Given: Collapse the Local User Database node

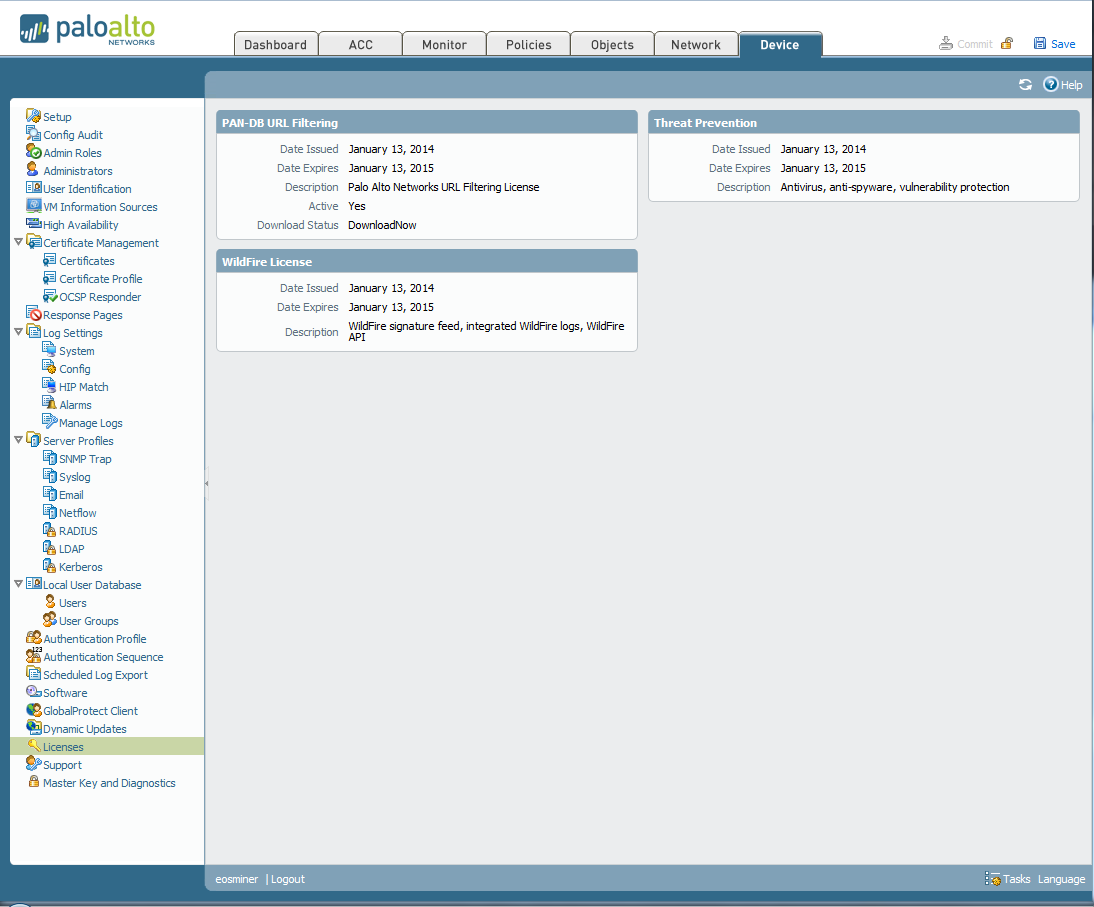Looking at the screenshot, I should tap(18, 585).
